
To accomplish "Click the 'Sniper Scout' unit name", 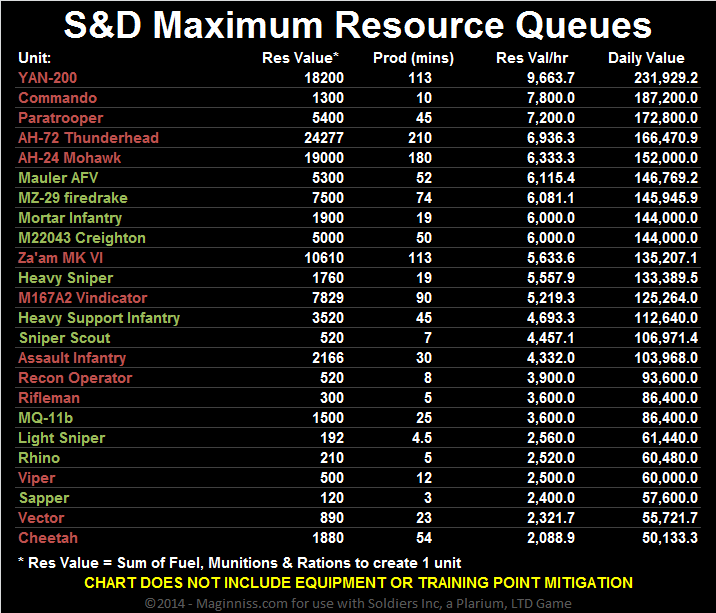I will coord(64,338).
